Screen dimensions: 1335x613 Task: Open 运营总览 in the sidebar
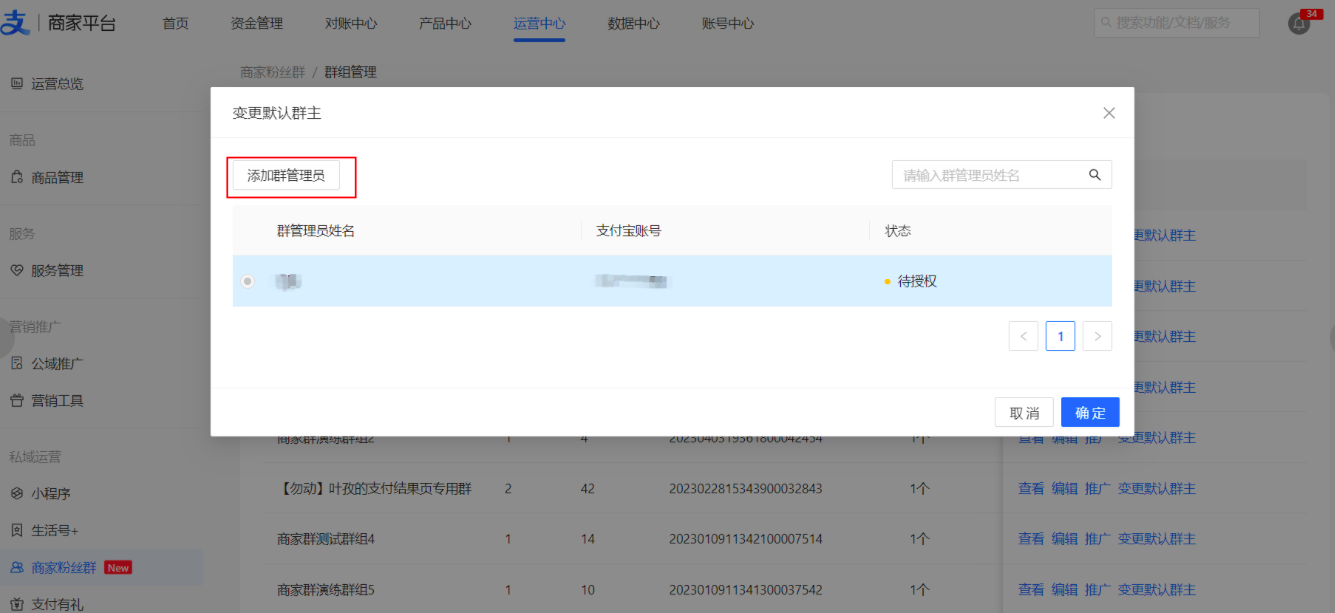tap(57, 84)
